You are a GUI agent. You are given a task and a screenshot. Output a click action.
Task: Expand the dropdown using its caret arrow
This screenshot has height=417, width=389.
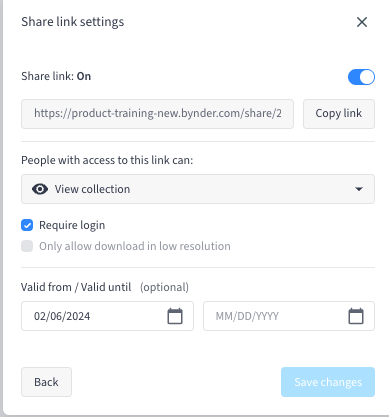359,189
